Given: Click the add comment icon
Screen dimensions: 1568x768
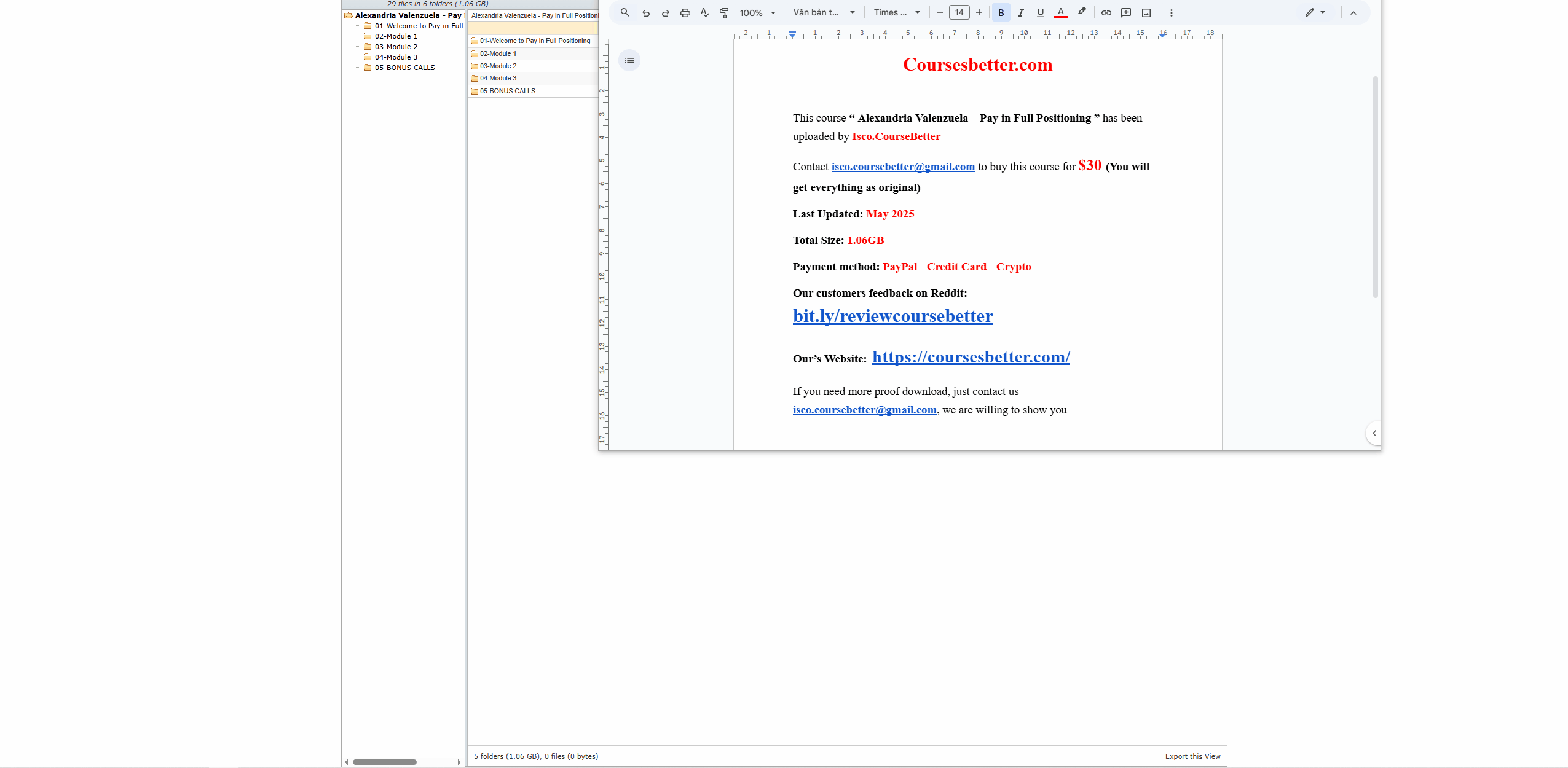Looking at the screenshot, I should point(1126,12).
